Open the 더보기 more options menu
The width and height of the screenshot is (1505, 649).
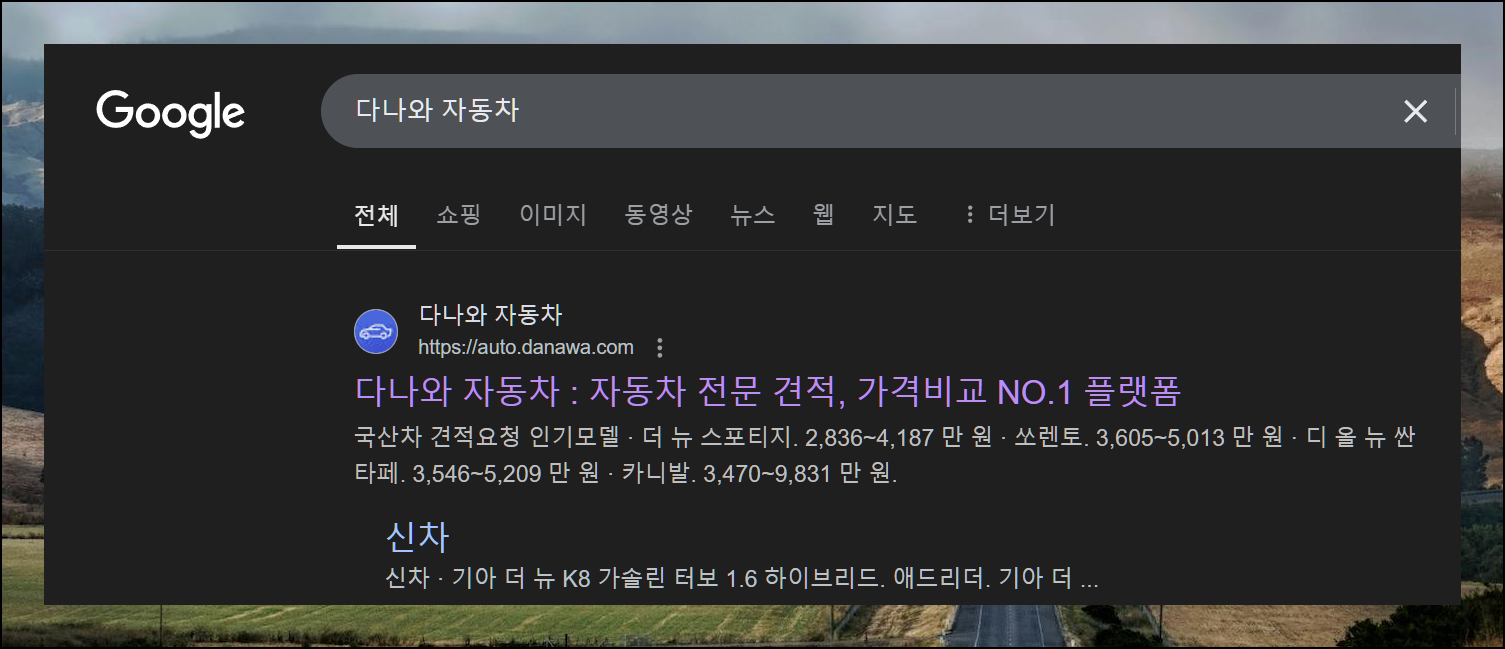[1009, 214]
